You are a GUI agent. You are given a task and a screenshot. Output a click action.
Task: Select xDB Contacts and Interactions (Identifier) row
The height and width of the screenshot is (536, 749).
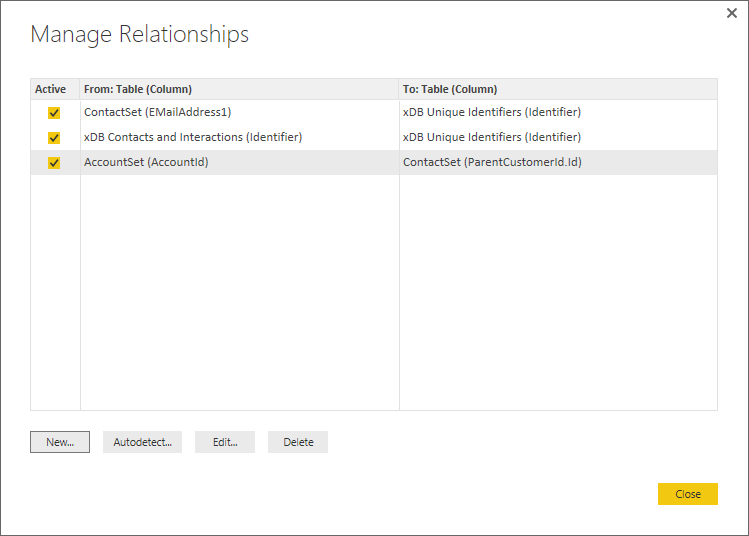pos(192,137)
